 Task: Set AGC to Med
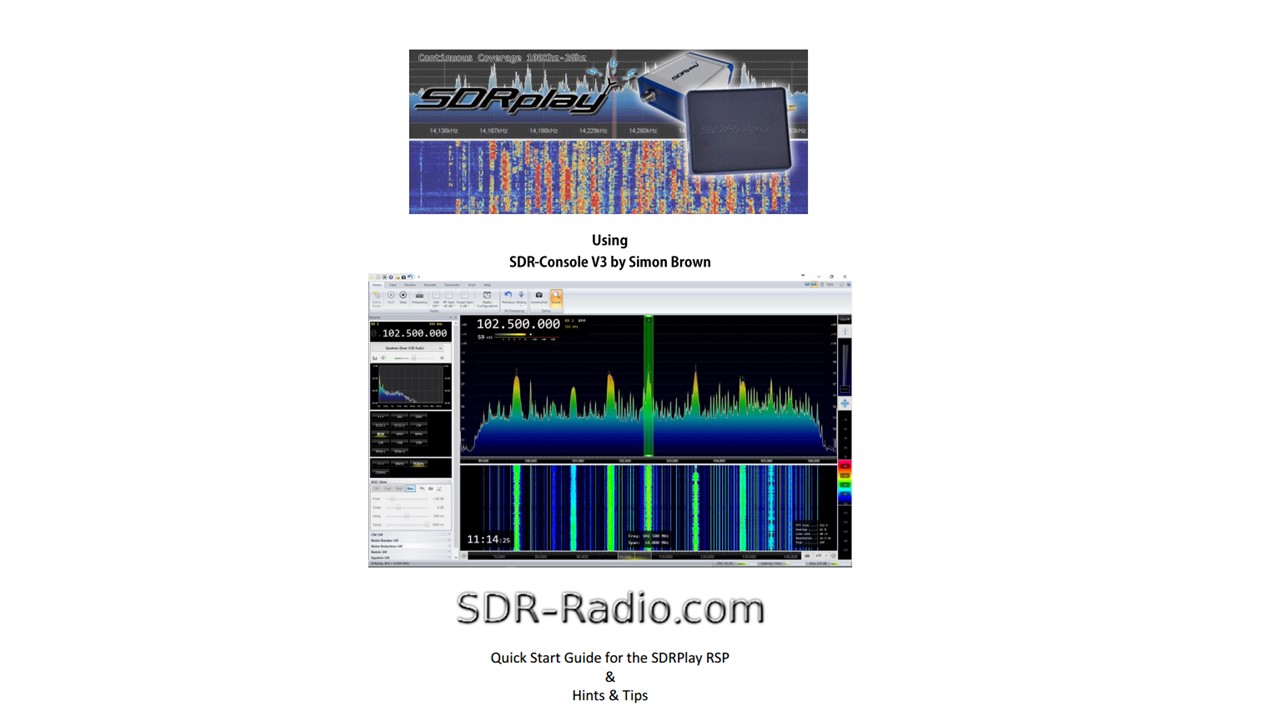click(399, 489)
